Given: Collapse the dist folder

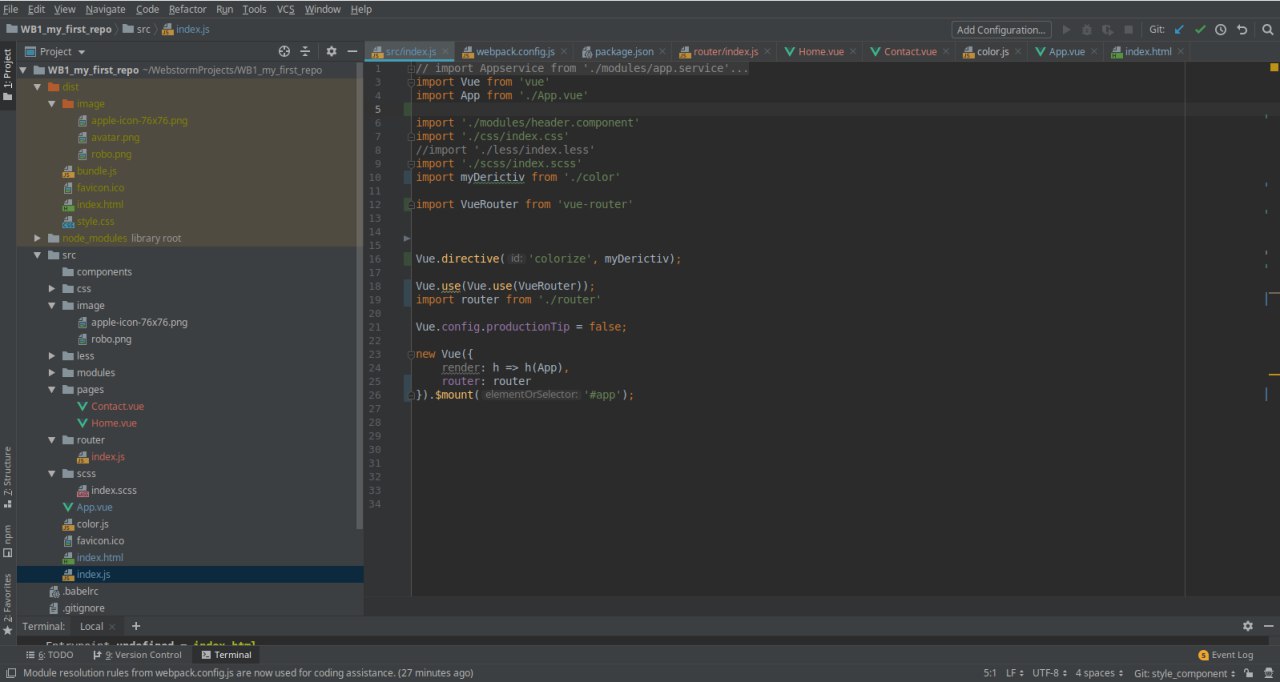Looking at the screenshot, I should point(38,87).
